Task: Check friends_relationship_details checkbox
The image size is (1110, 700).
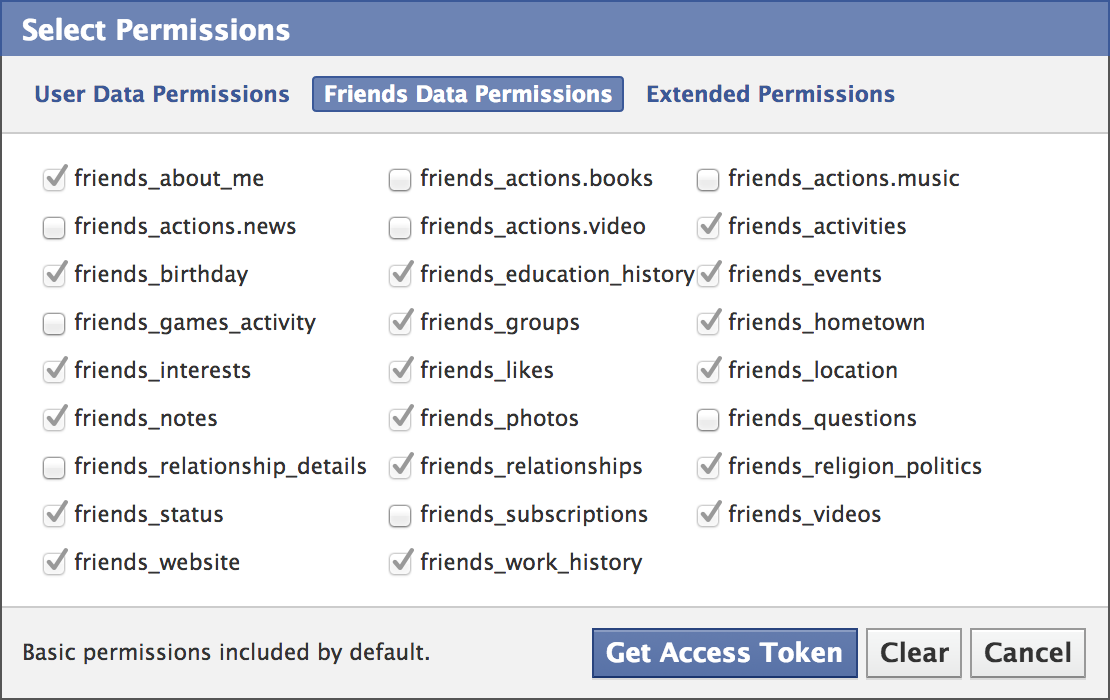Action: (54, 468)
